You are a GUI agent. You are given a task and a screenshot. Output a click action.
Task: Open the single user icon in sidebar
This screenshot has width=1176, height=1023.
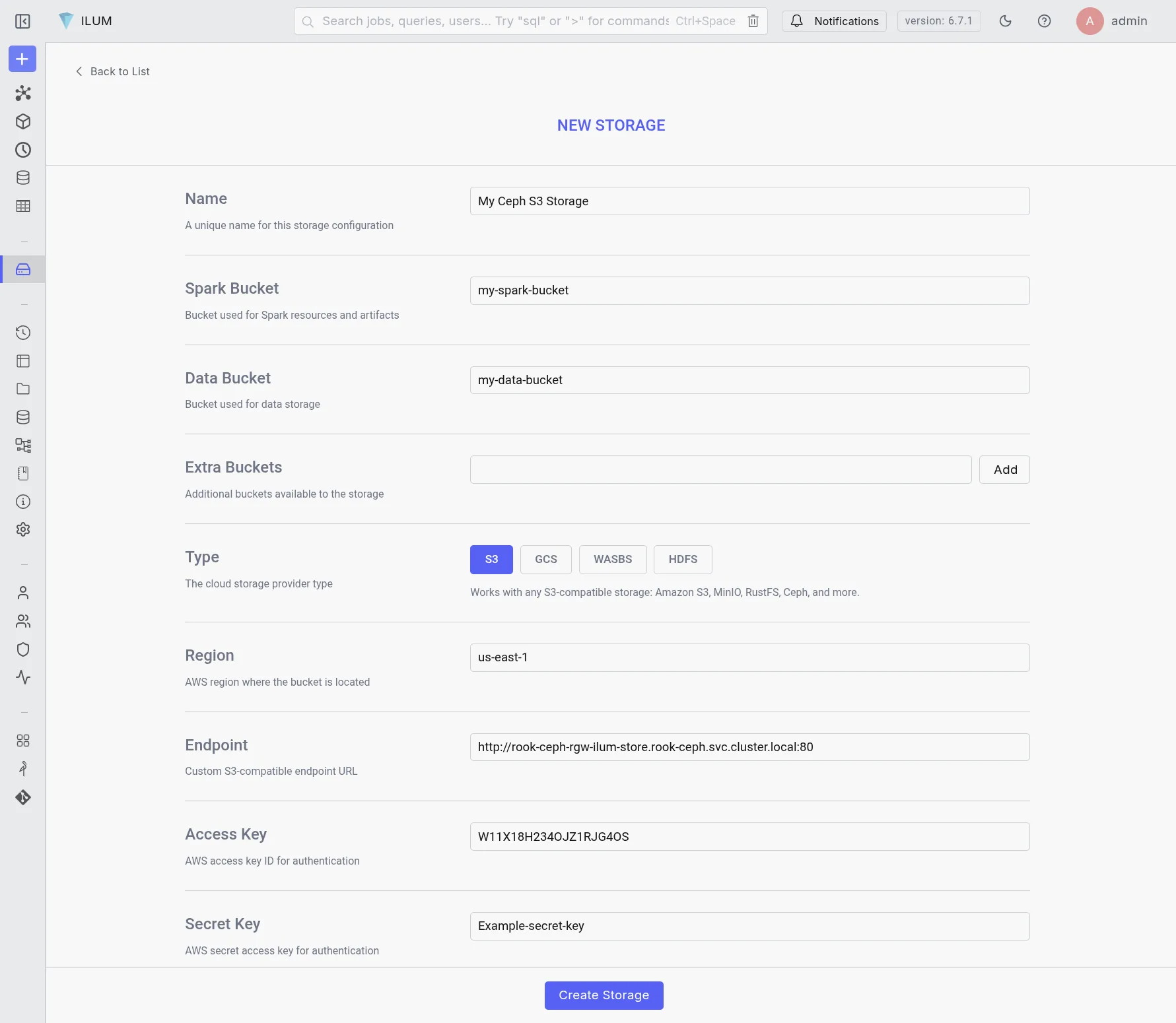click(23, 593)
